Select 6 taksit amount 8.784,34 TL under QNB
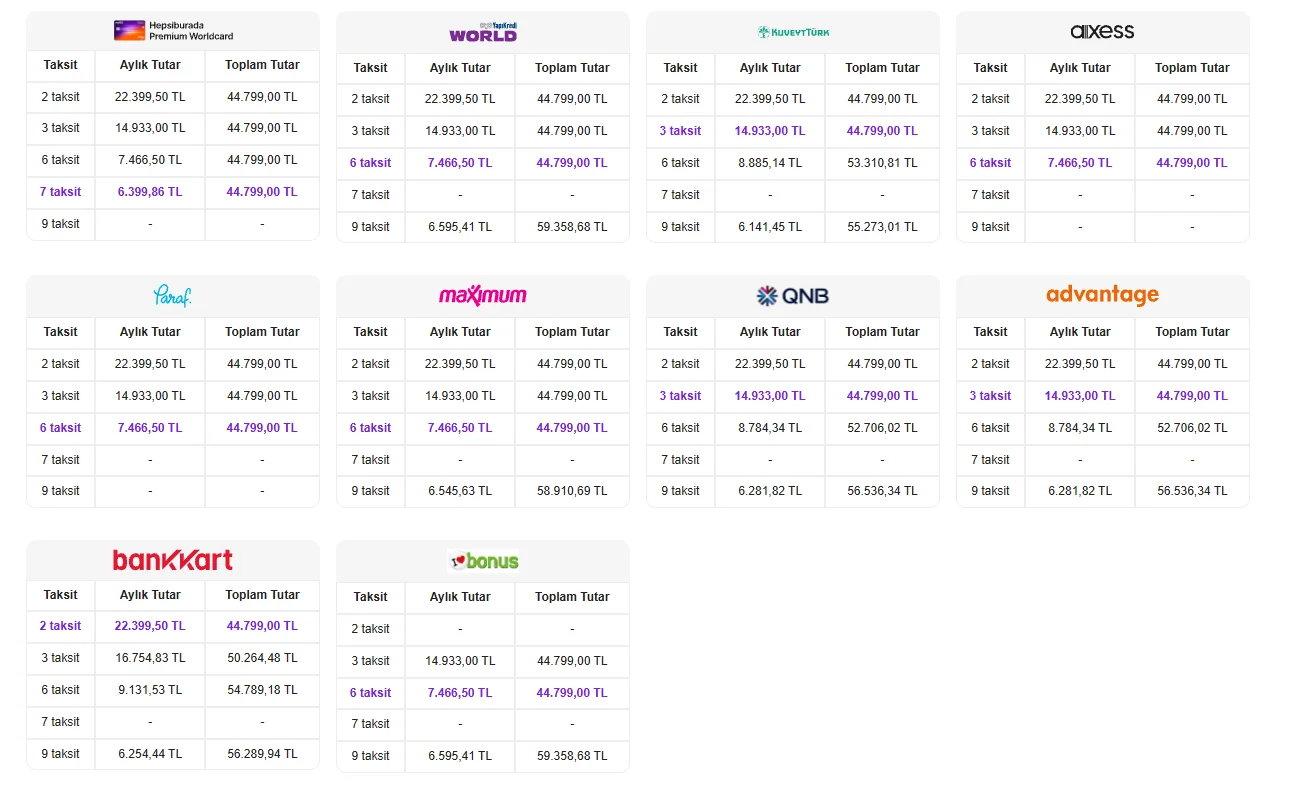 point(770,428)
